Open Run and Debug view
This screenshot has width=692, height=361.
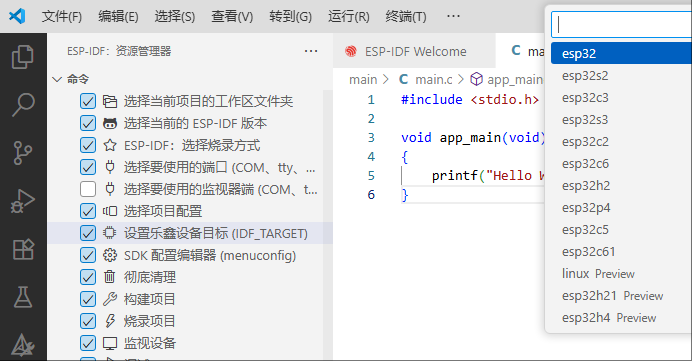point(23,201)
